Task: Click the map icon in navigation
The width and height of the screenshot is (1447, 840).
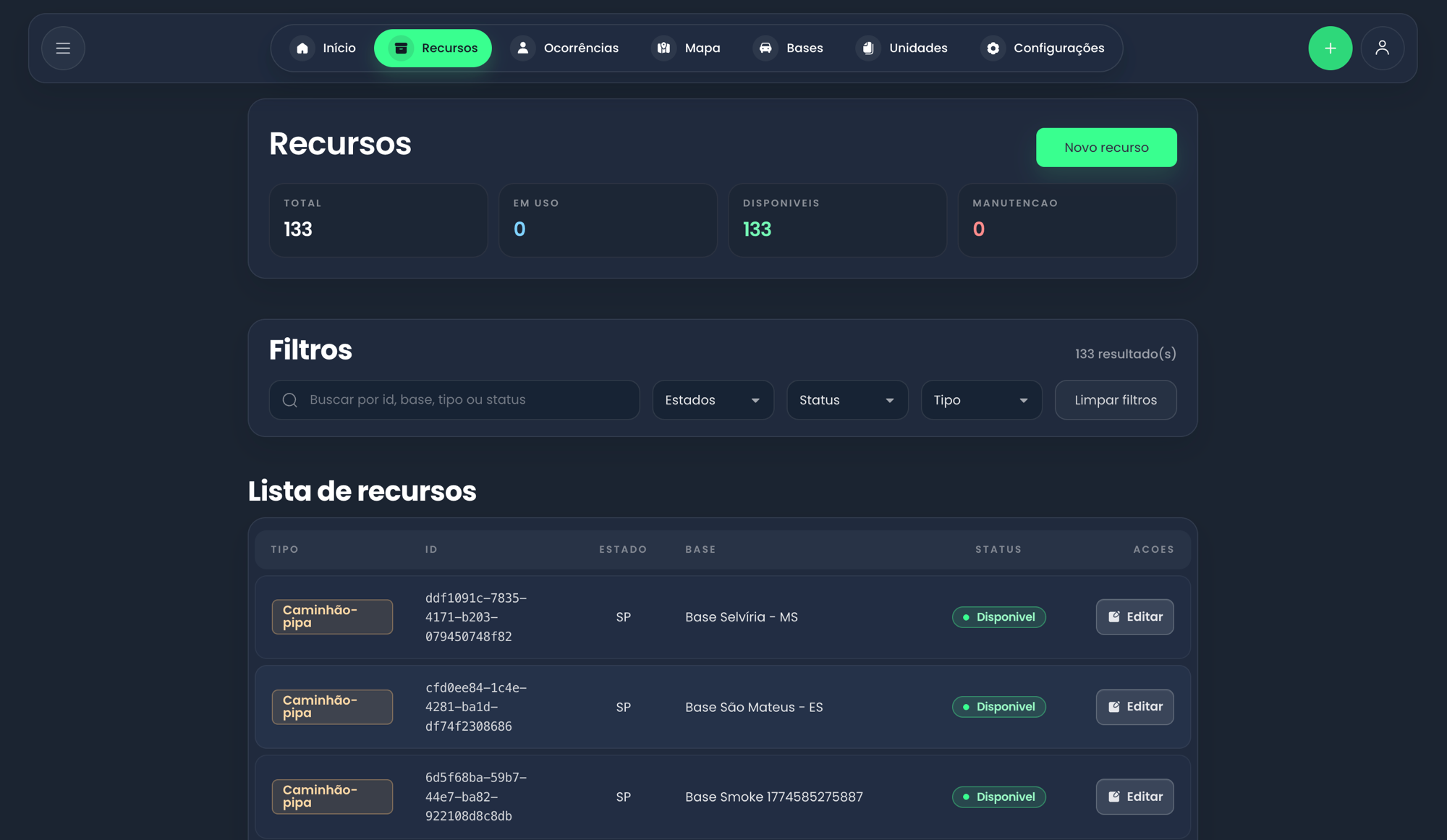Action: [663, 48]
